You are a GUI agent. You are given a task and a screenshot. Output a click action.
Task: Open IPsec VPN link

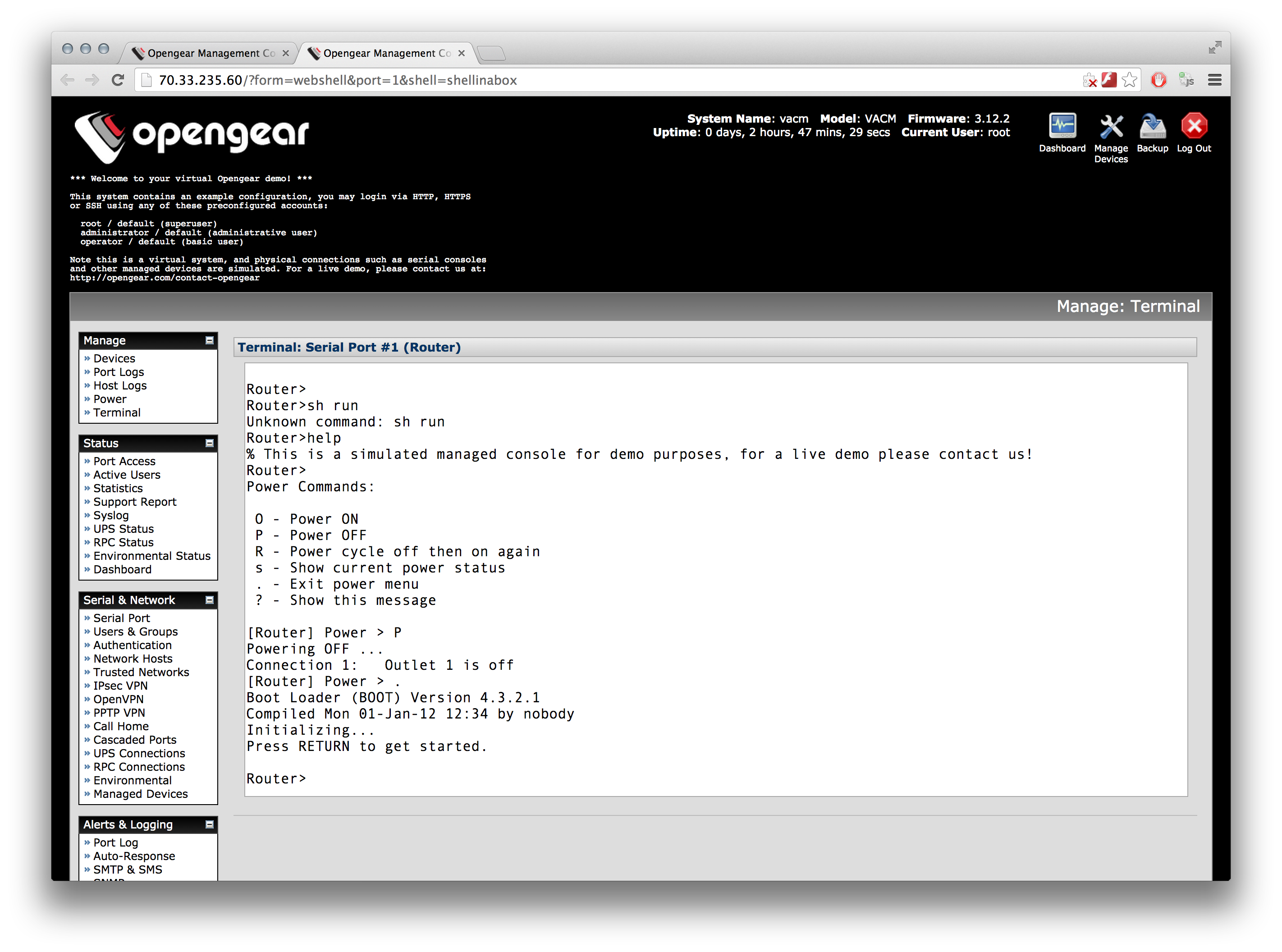click(120, 686)
